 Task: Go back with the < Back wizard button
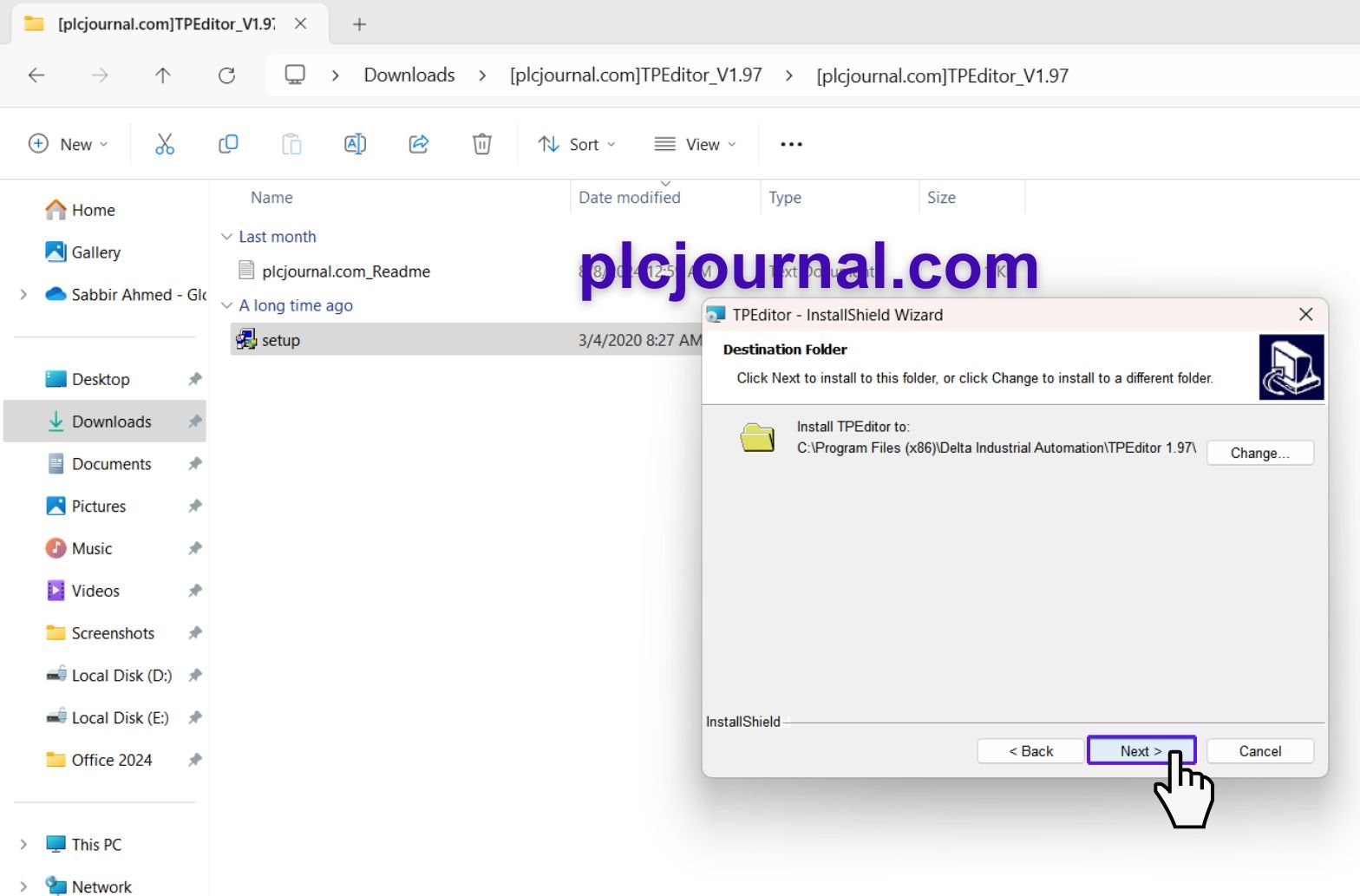click(x=1030, y=751)
